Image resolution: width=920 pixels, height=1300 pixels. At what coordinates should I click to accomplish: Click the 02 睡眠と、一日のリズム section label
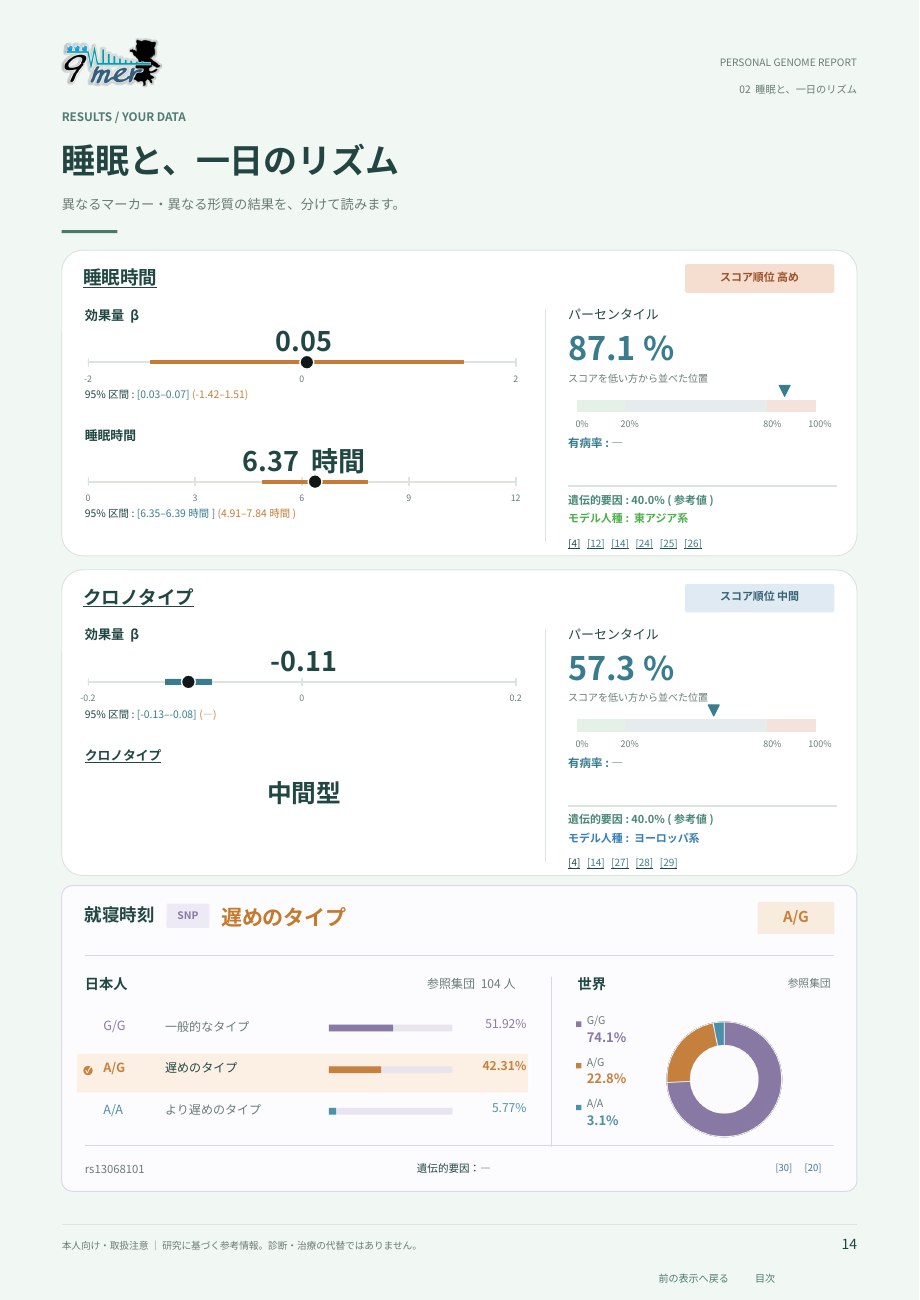798,89
